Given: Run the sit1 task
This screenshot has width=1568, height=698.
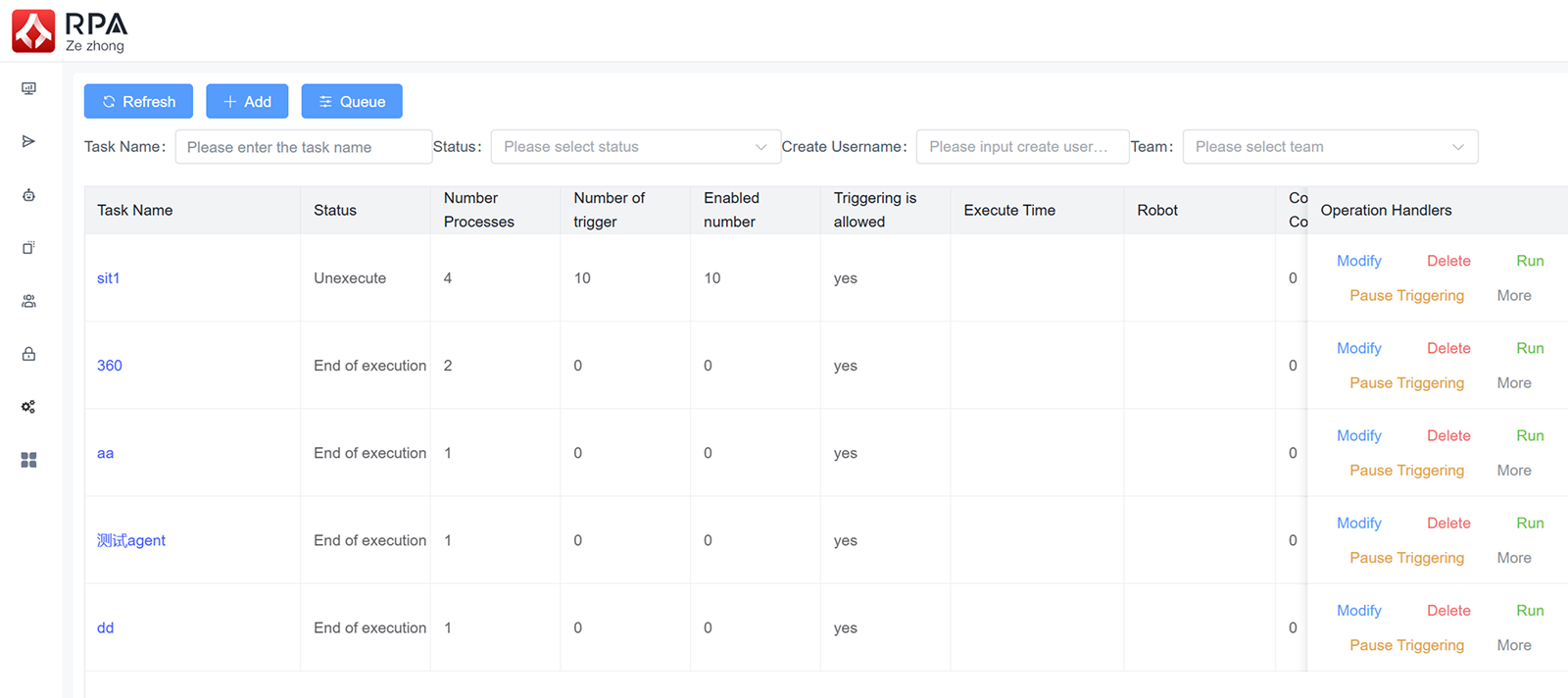Looking at the screenshot, I should [x=1530, y=261].
